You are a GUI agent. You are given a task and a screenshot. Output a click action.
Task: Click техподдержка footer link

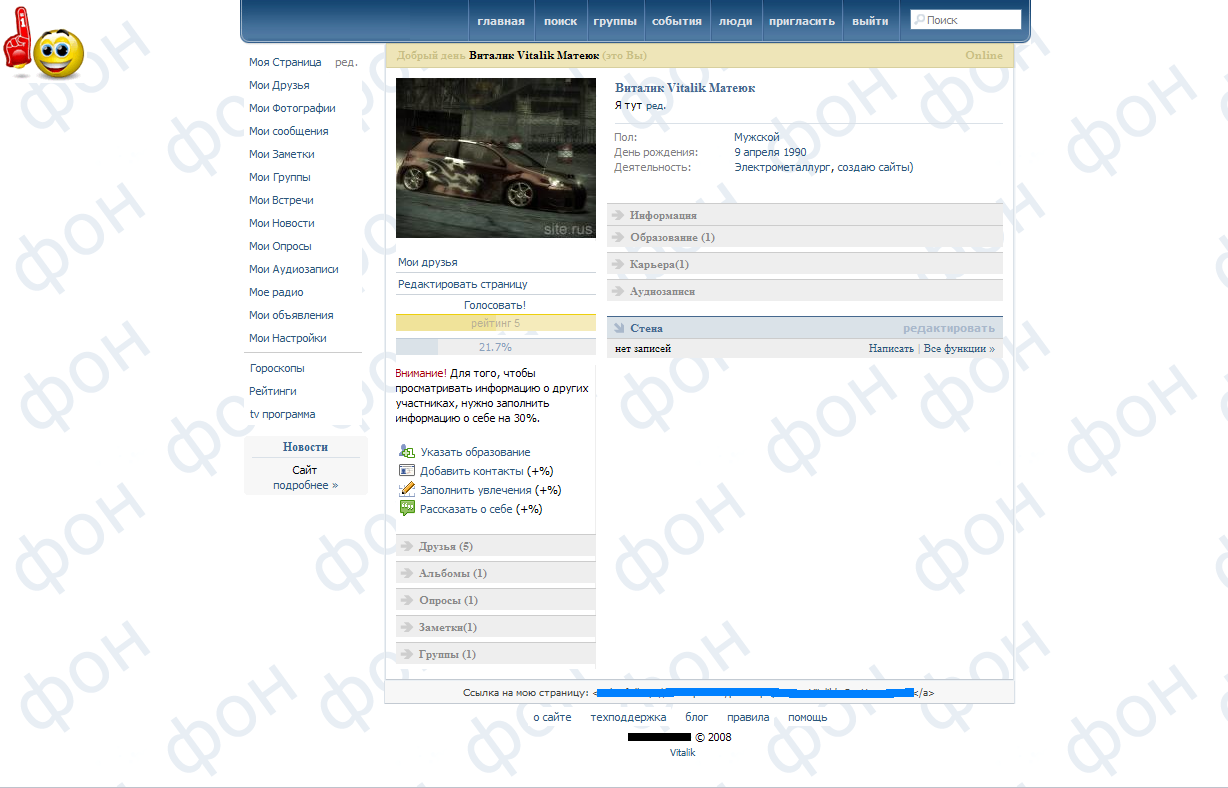pyautogui.click(x=628, y=717)
